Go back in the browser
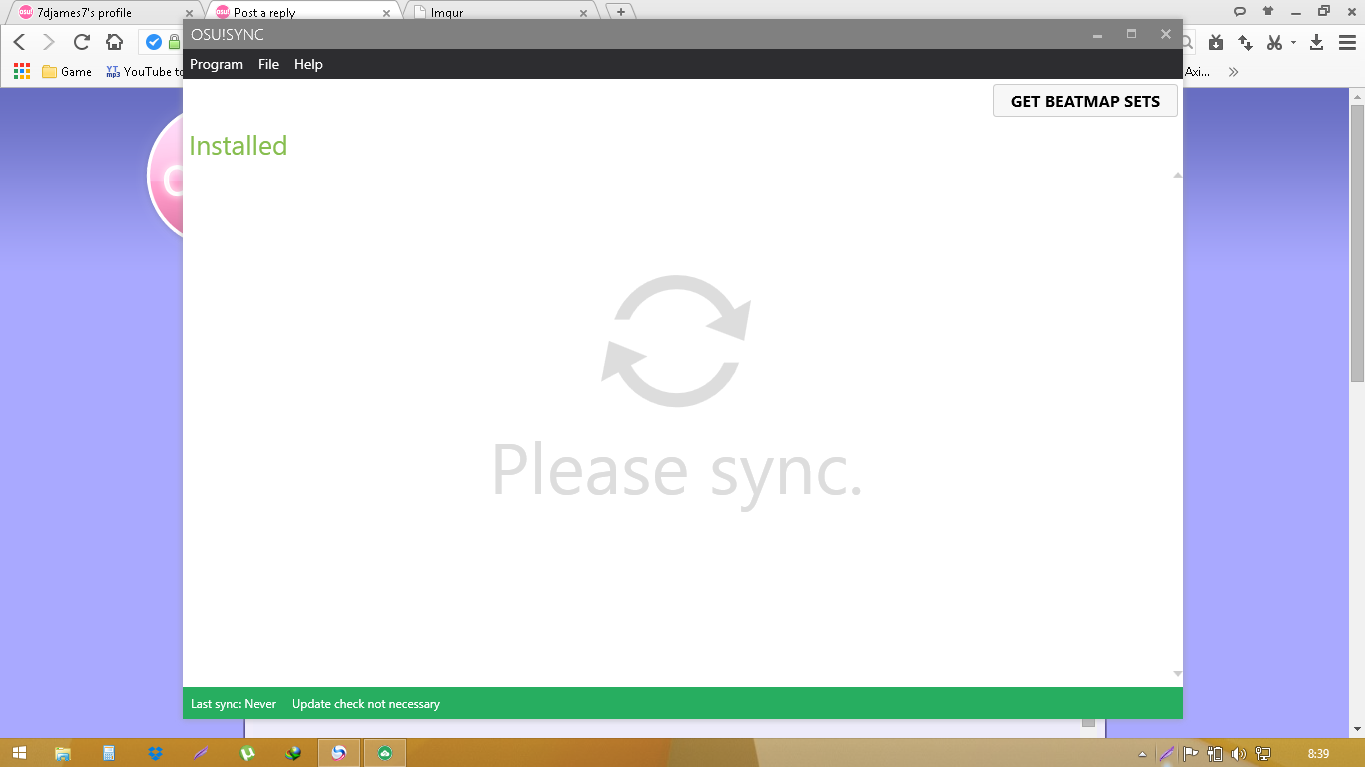This screenshot has width=1365, height=767. point(19,42)
